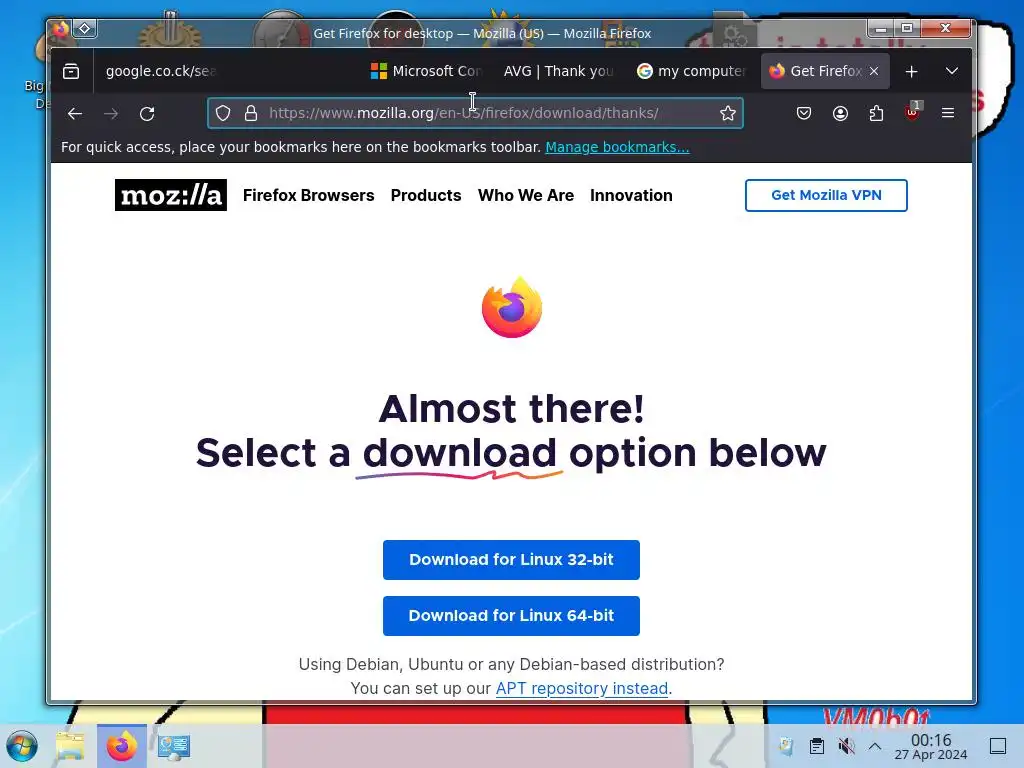
Task: Bookmark this page with the star
Action: pos(728,113)
